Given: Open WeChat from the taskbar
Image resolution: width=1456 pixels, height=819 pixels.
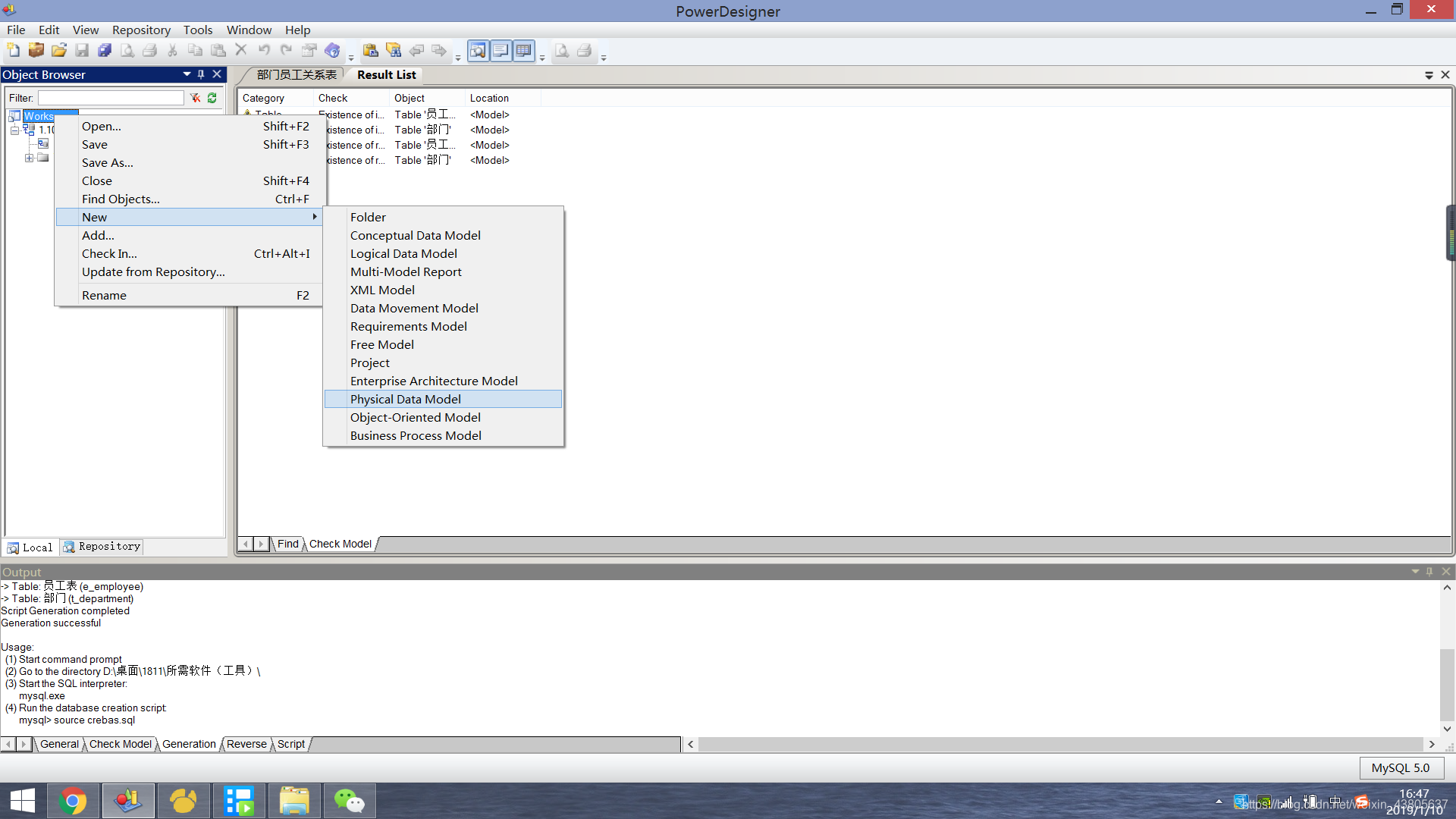Looking at the screenshot, I should pos(350,801).
